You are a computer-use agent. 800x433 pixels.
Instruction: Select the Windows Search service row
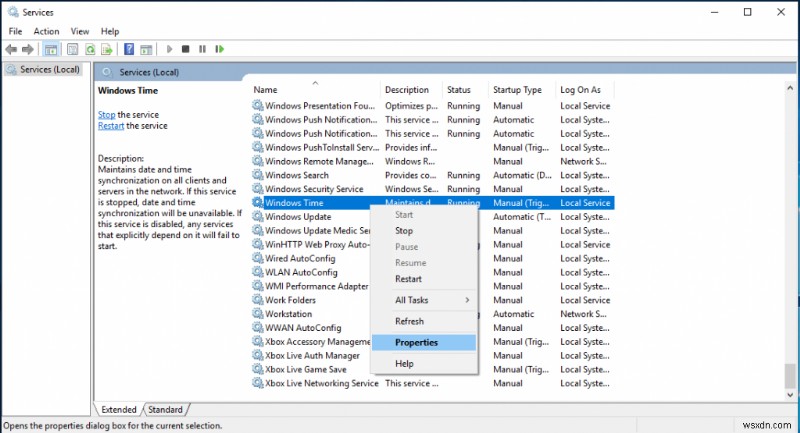(x=433, y=175)
